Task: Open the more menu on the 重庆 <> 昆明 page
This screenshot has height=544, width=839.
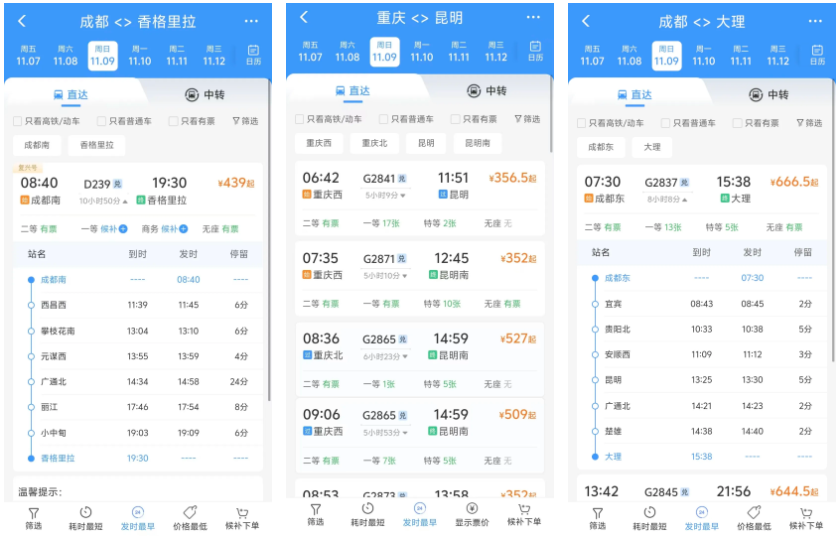Action: tap(533, 17)
